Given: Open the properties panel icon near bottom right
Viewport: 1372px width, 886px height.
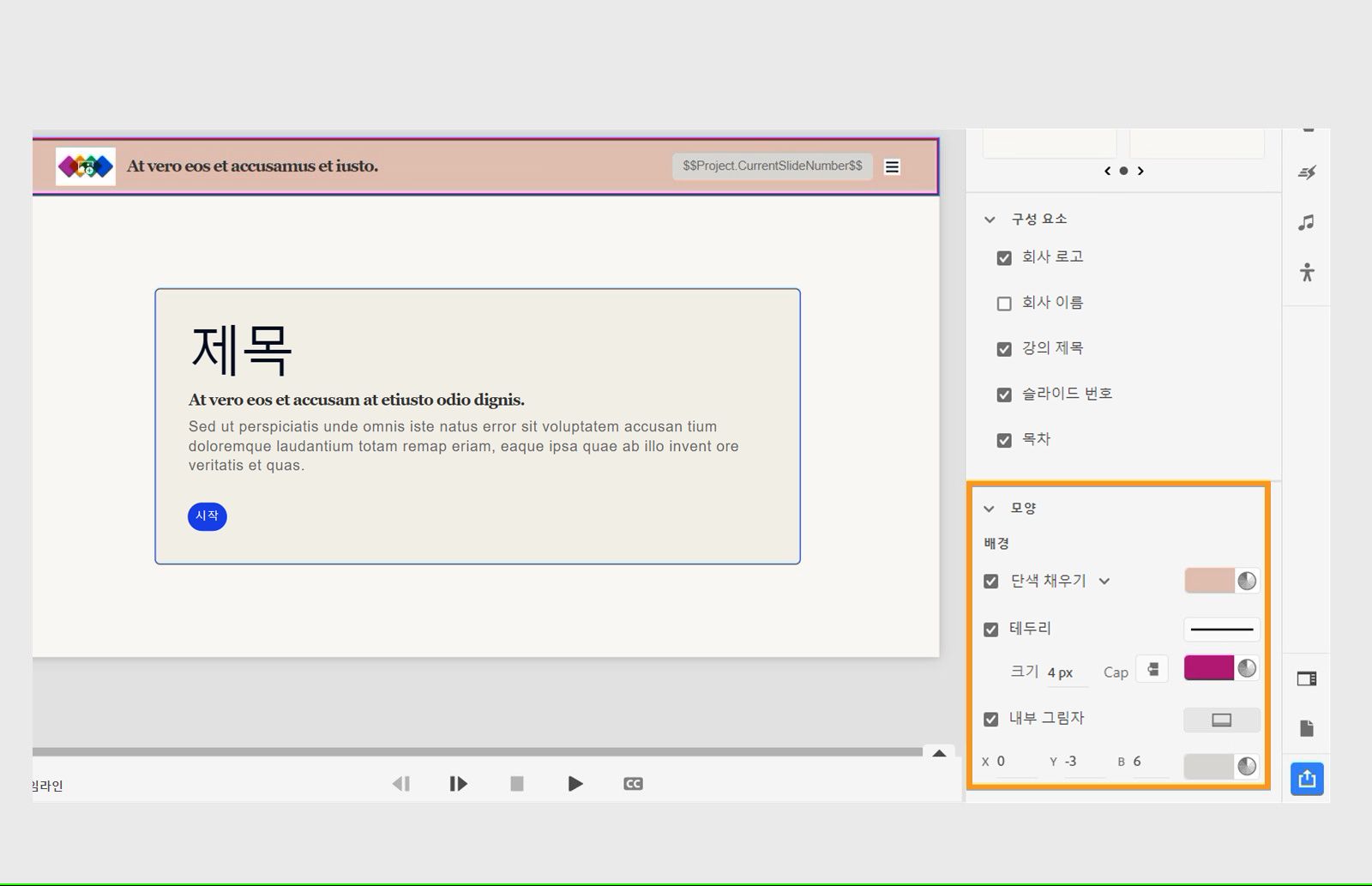Looking at the screenshot, I should pos(1307,678).
